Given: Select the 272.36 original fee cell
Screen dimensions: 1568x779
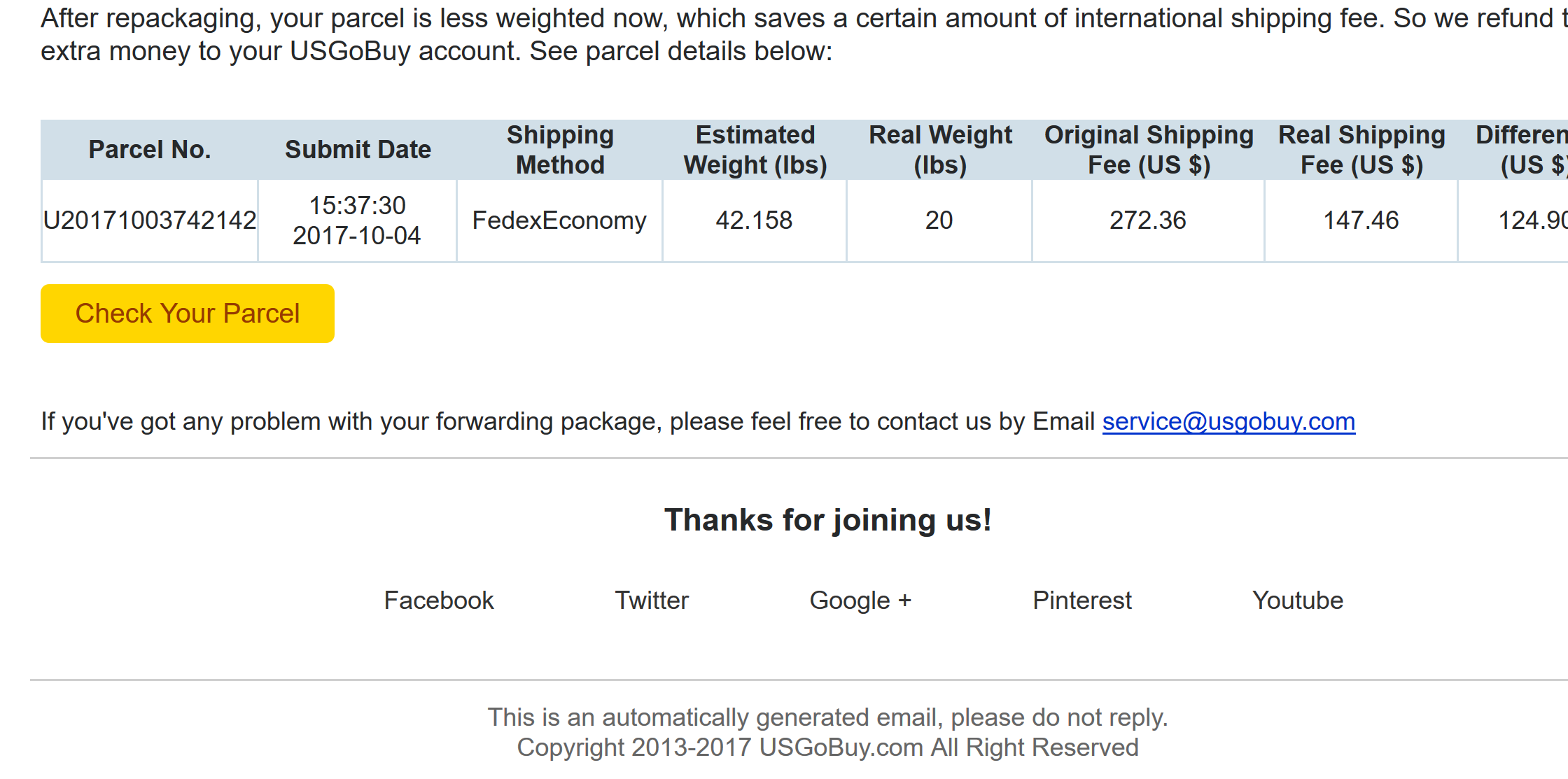Looking at the screenshot, I should (x=1149, y=220).
